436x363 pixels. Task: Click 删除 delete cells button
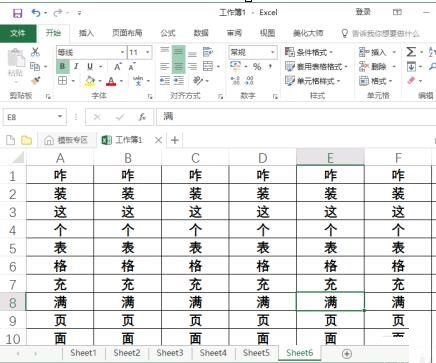tap(373, 67)
